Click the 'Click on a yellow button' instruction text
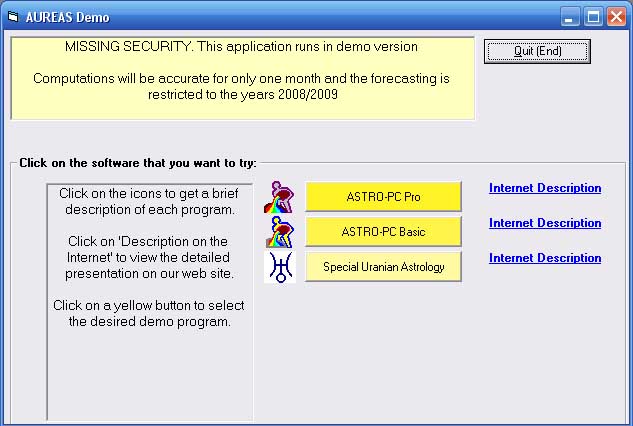 coord(147,313)
